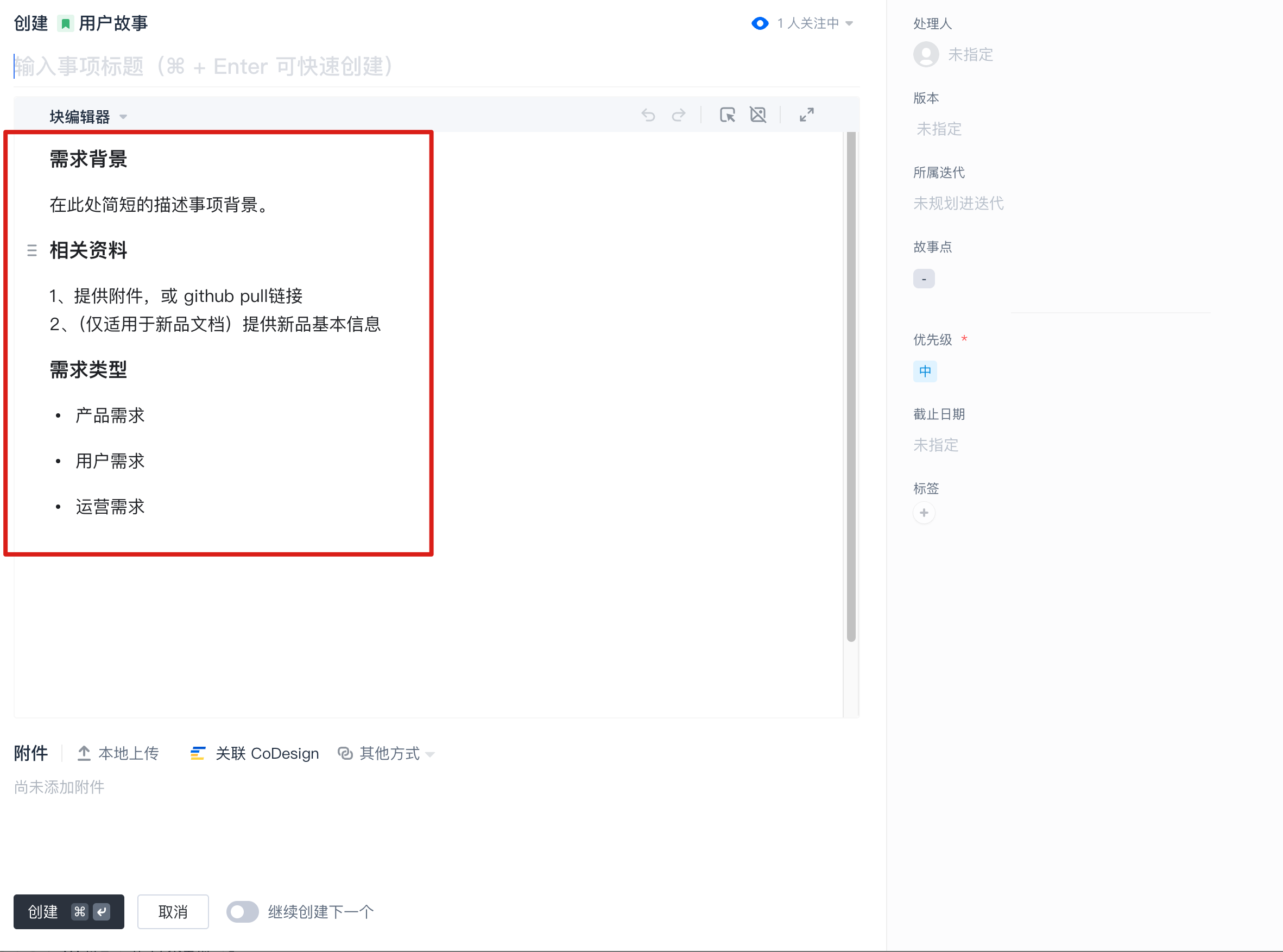Click the undo arrow in editor toolbar
The height and width of the screenshot is (952, 1283).
648,115
